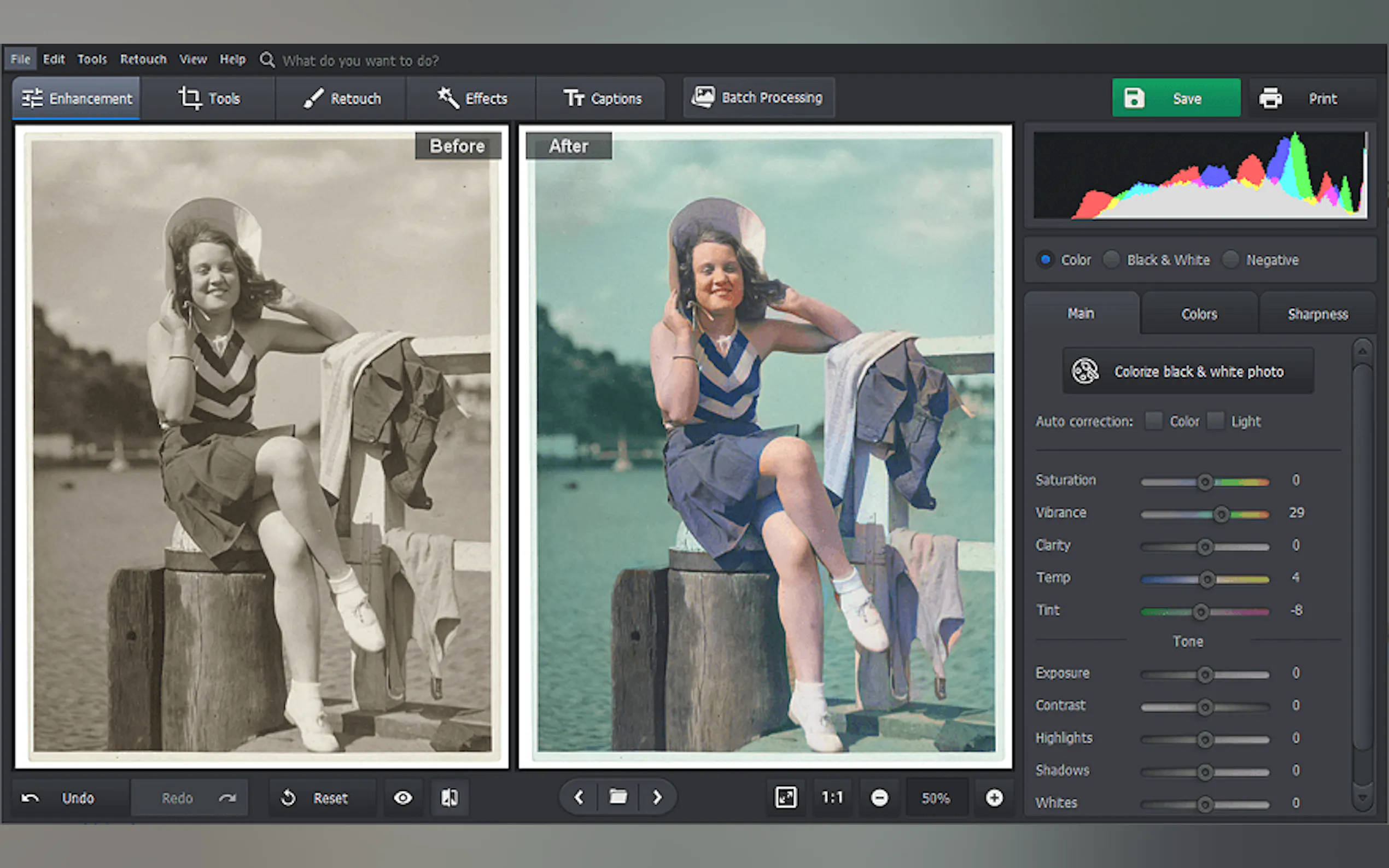Click the Redo button
This screenshot has width=1389, height=868.
click(190, 797)
